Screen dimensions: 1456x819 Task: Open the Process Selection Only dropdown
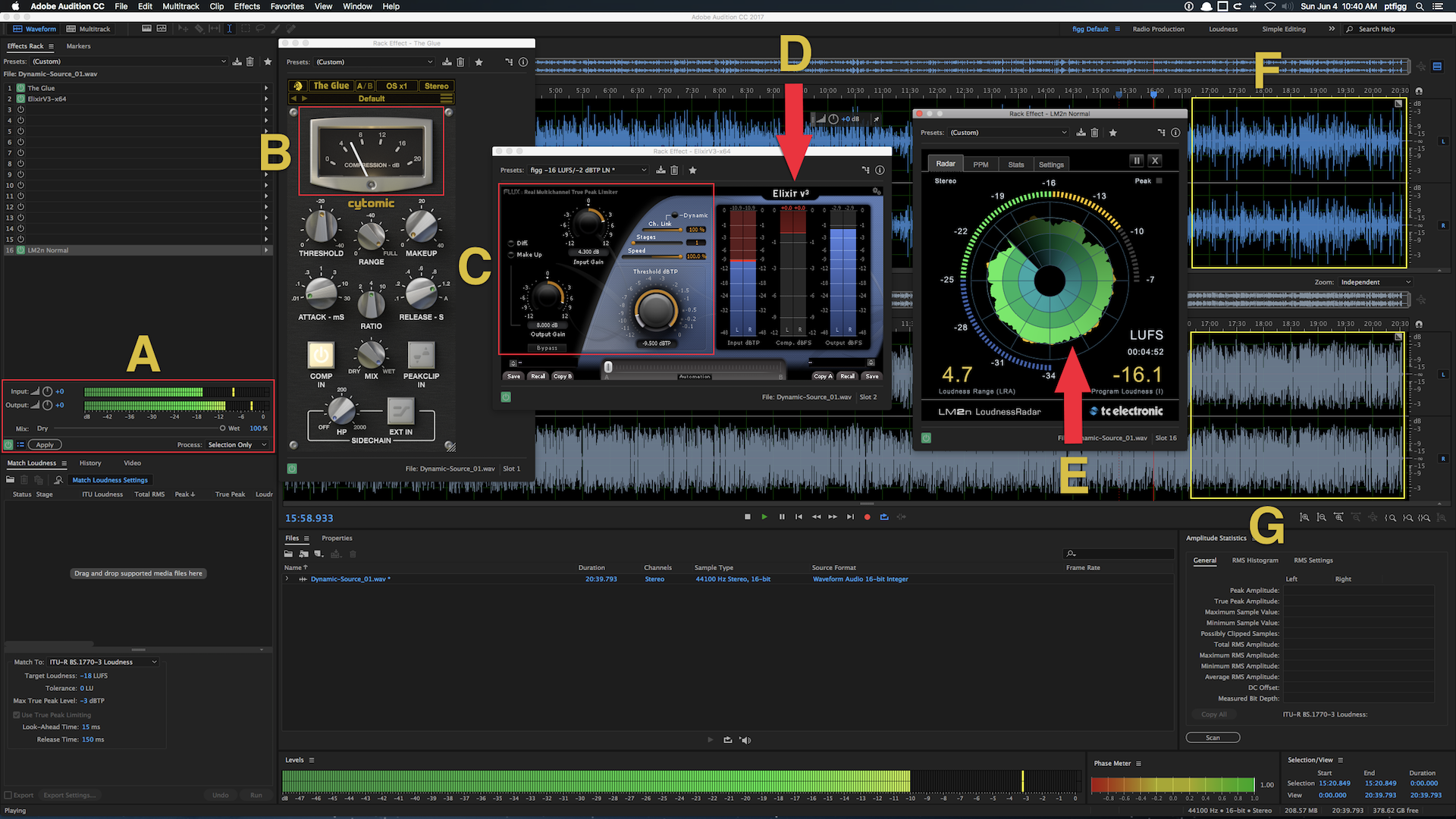pyautogui.click(x=237, y=445)
